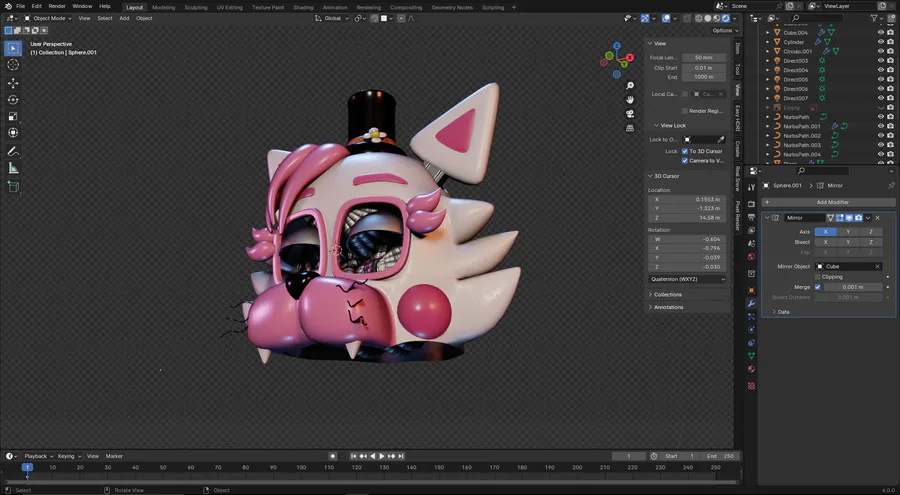The height and width of the screenshot is (495, 900).
Task: Hide NurbsPath.002 via its eye icon
Action: pyautogui.click(x=880, y=136)
